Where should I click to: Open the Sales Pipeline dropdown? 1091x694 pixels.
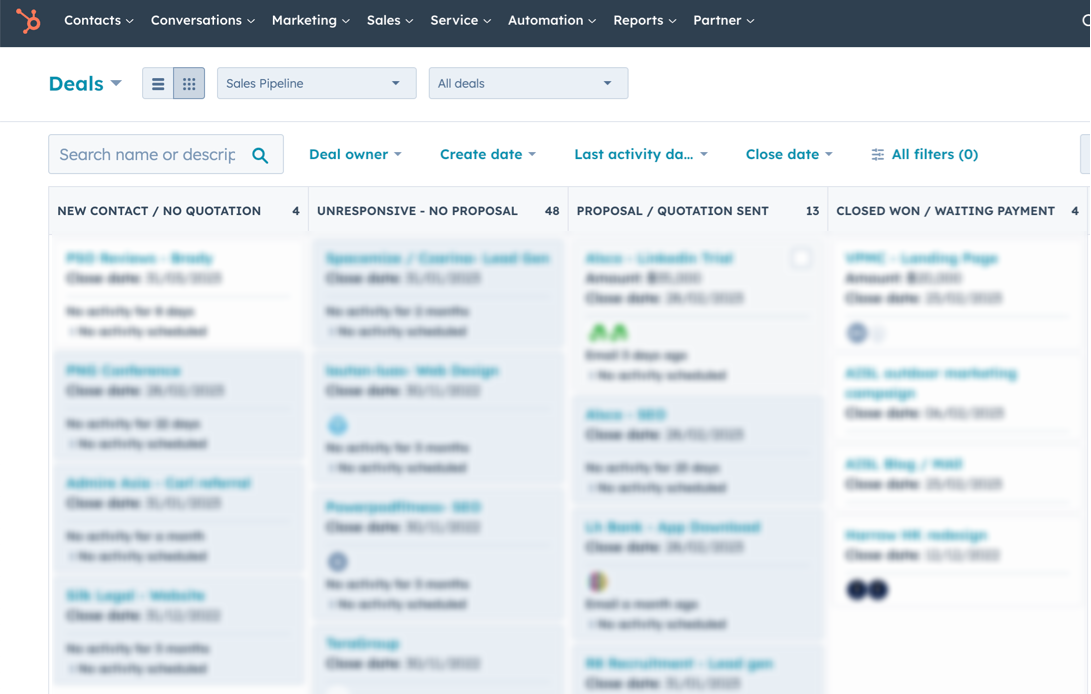coord(317,84)
